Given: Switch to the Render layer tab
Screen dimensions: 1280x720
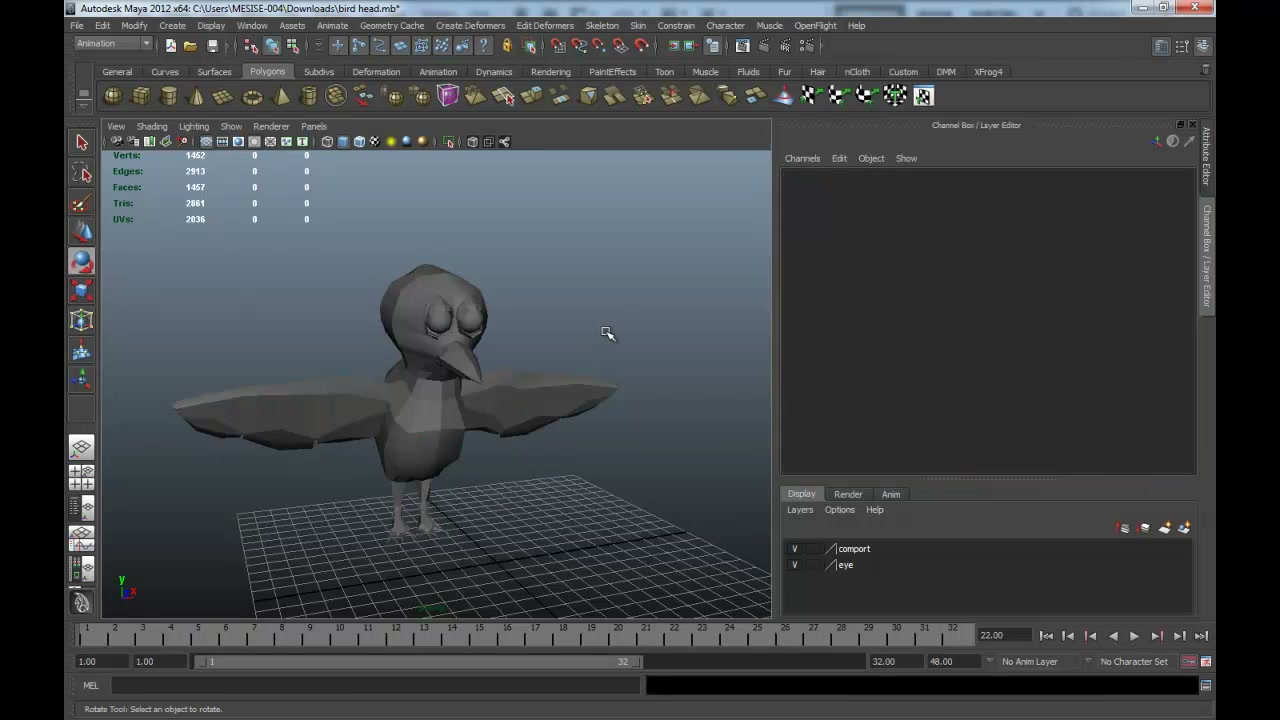Looking at the screenshot, I should pos(848,494).
